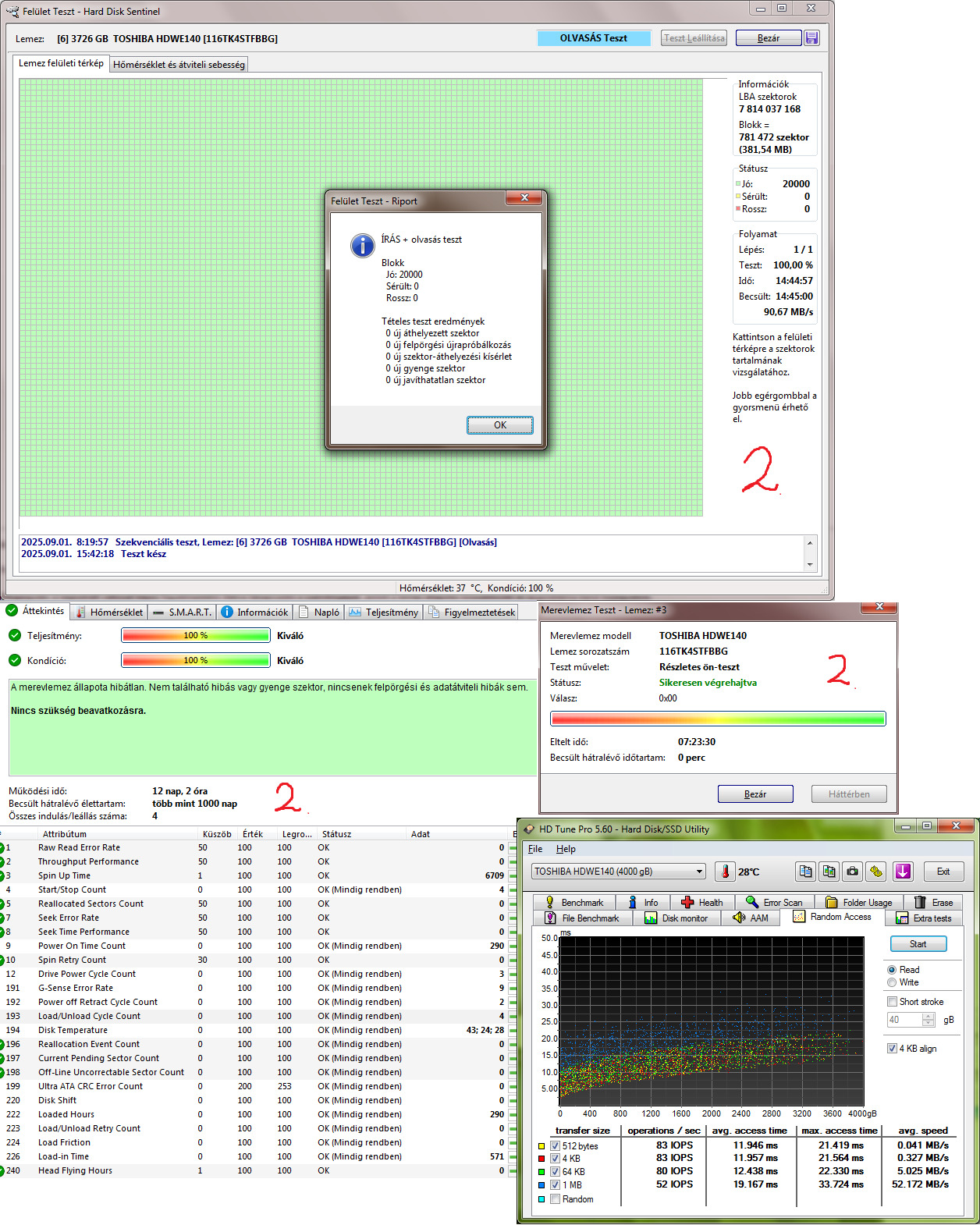Click the purple download arrow icon
Viewport: 980px width, 1225px height.
tap(903, 872)
